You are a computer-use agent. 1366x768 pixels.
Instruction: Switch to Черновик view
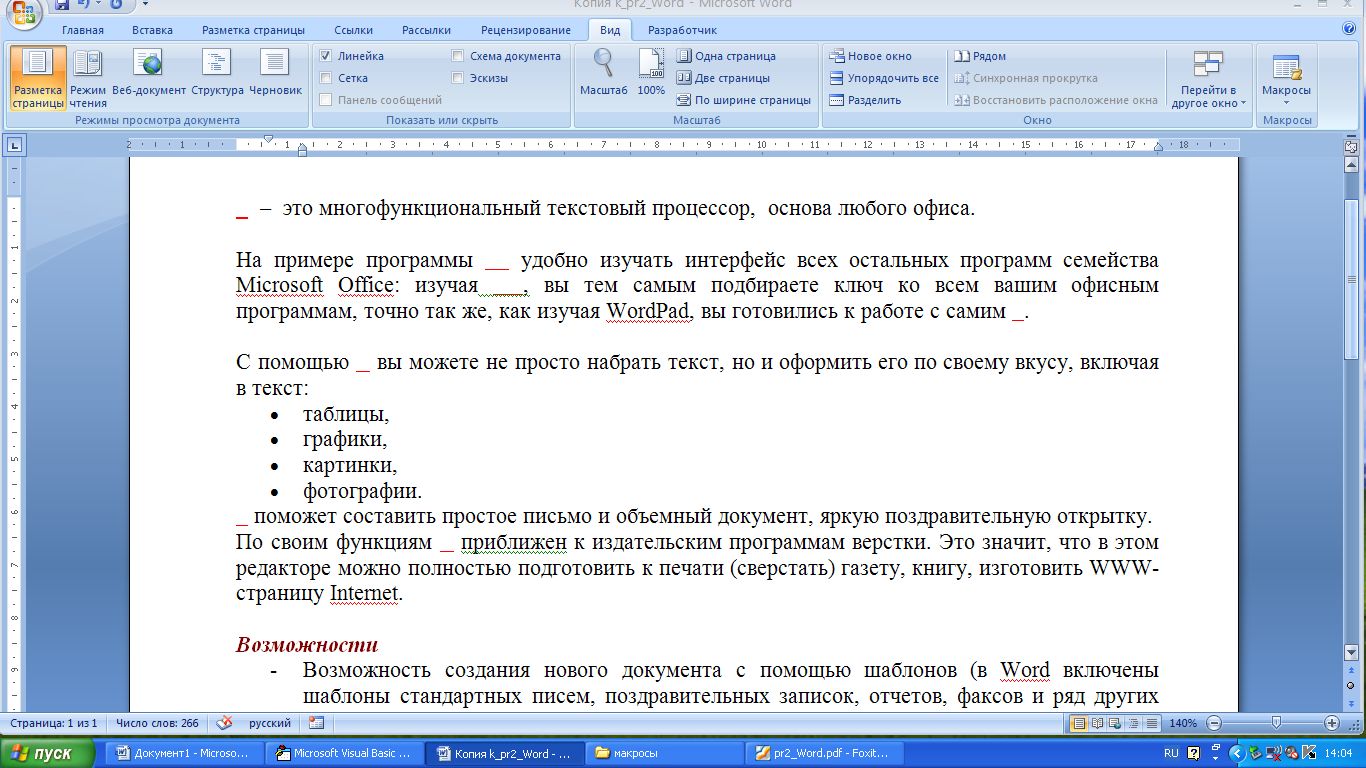pyautogui.click(x=275, y=78)
